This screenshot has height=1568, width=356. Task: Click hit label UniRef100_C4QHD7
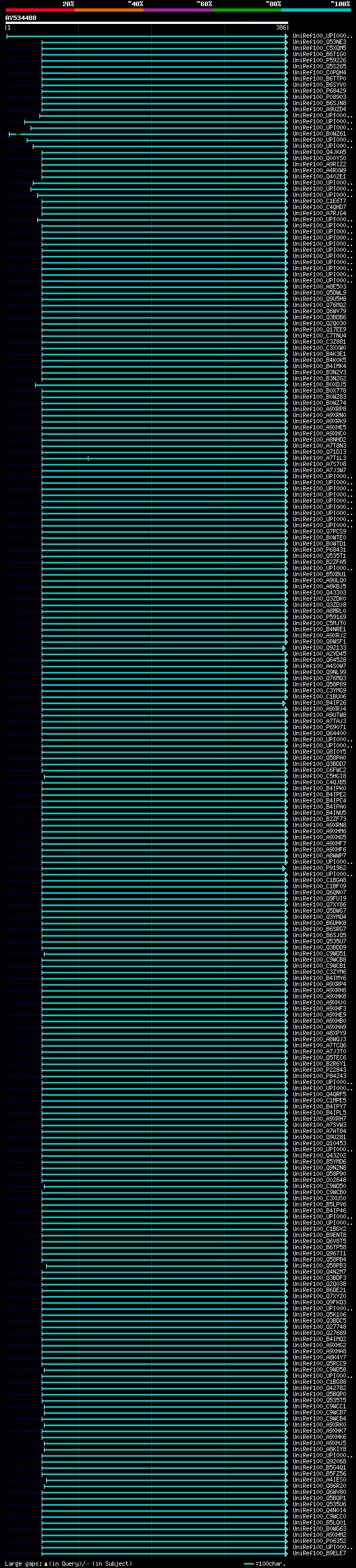[x=319, y=207]
